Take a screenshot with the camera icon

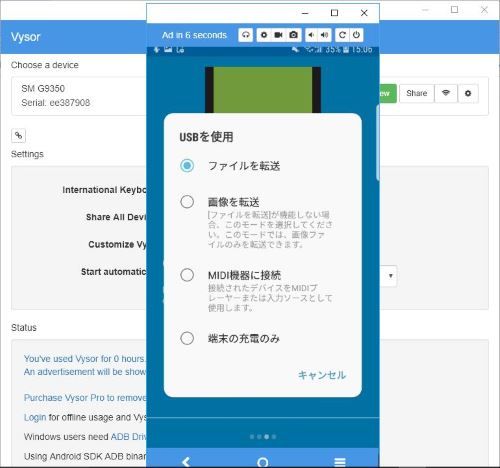293,35
